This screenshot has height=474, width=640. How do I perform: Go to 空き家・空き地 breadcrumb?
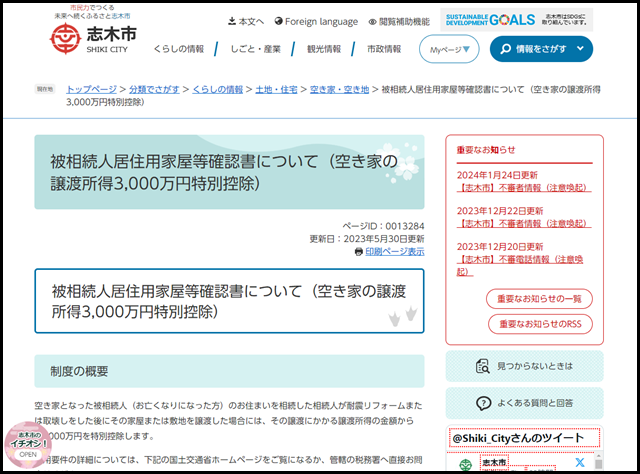(x=339, y=89)
